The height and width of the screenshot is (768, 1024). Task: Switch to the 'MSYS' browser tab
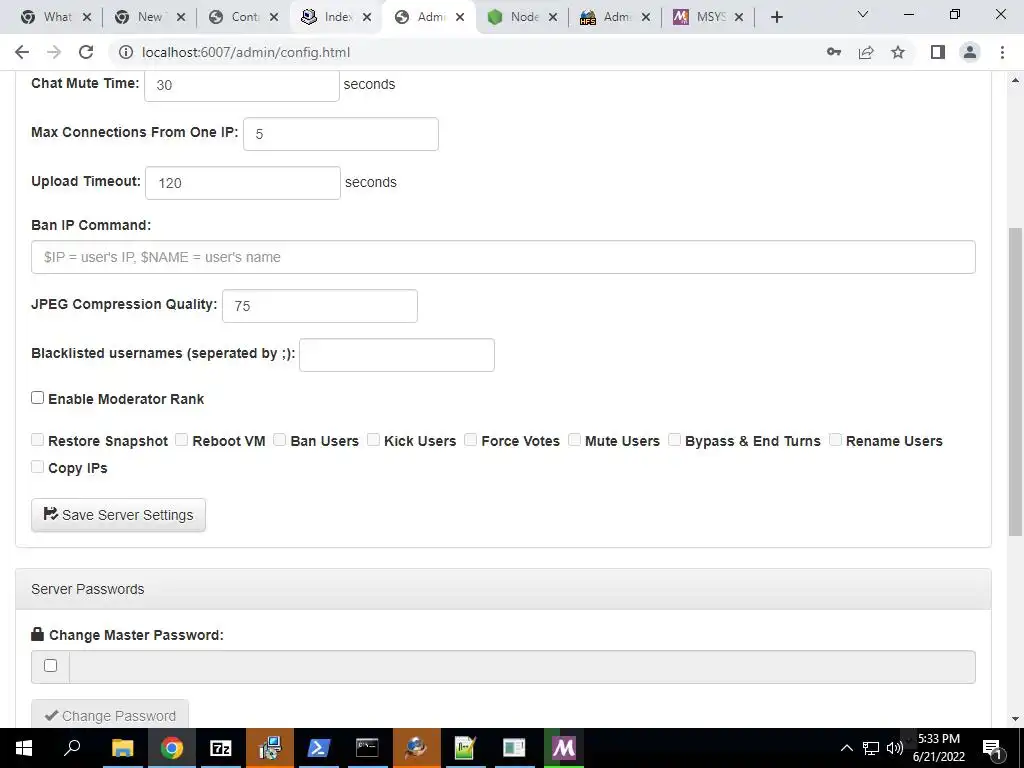[x=709, y=17]
